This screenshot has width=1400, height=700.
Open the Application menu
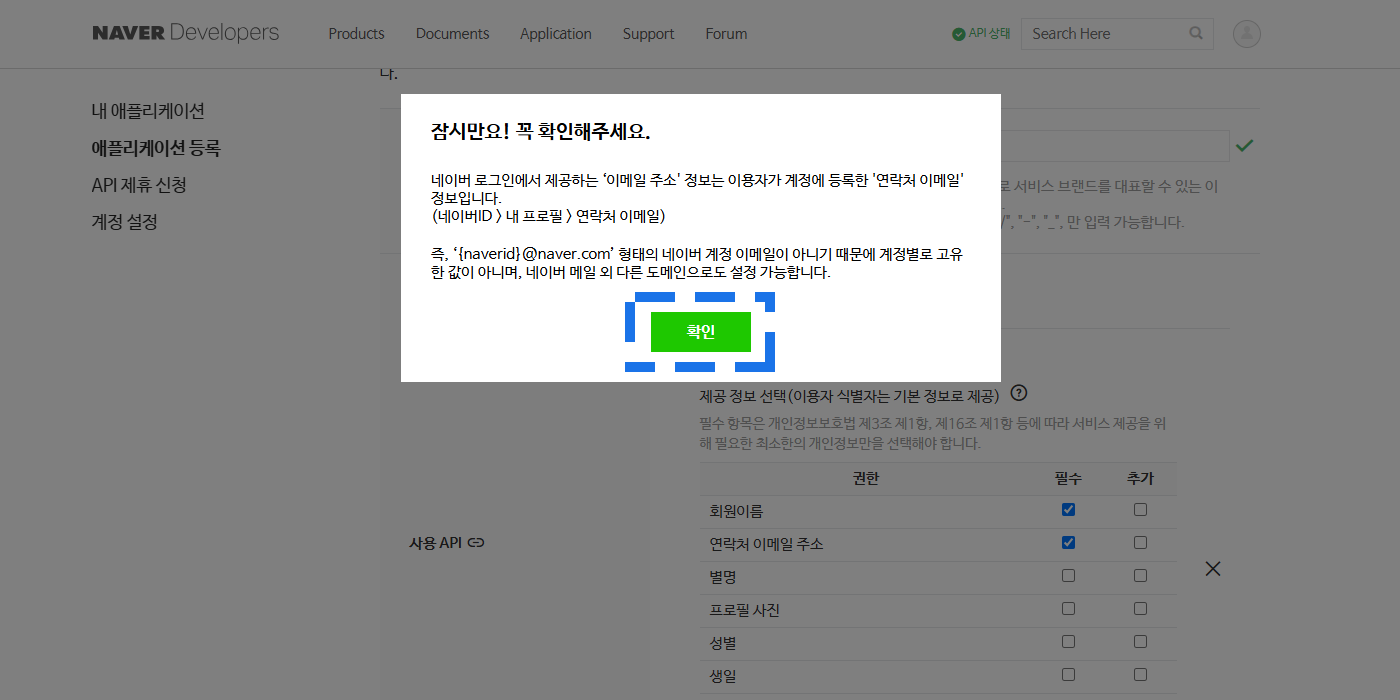tap(556, 33)
